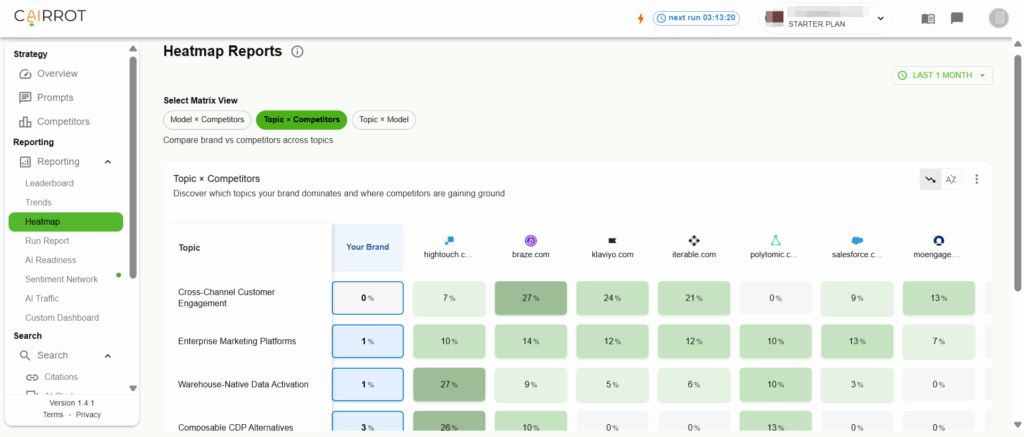This screenshot has height=437, width=1024.
Task: Open the three-dot card options menu
Action: [977, 179]
